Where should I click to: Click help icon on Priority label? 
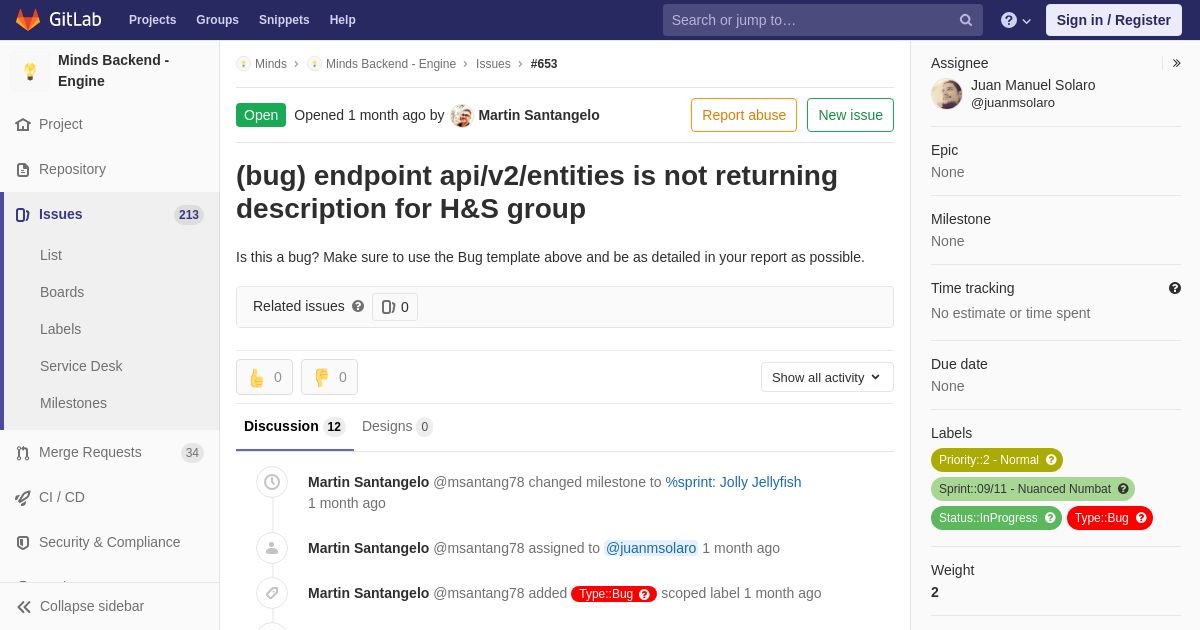tap(1051, 460)
